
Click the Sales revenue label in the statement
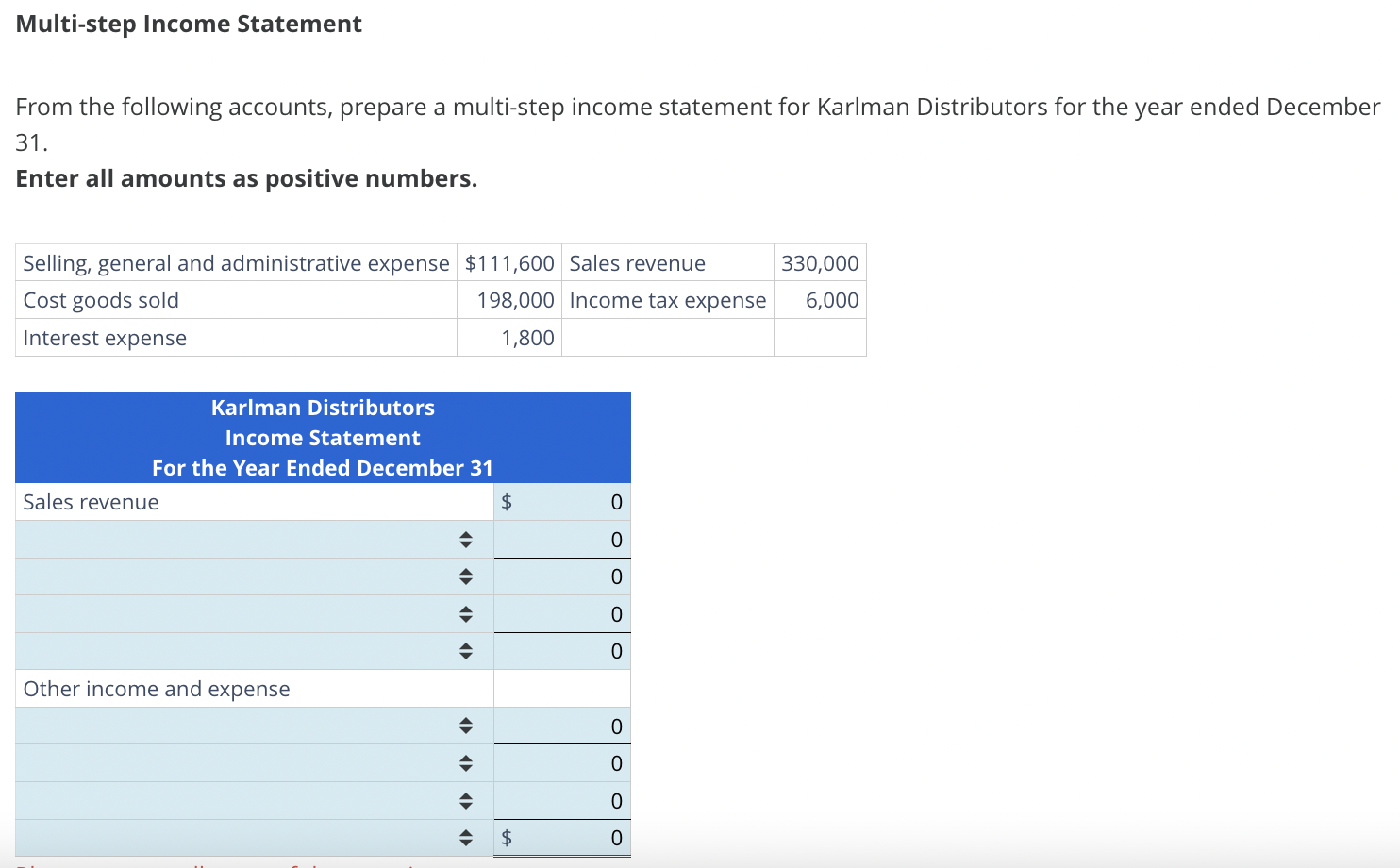pos(90,502)
